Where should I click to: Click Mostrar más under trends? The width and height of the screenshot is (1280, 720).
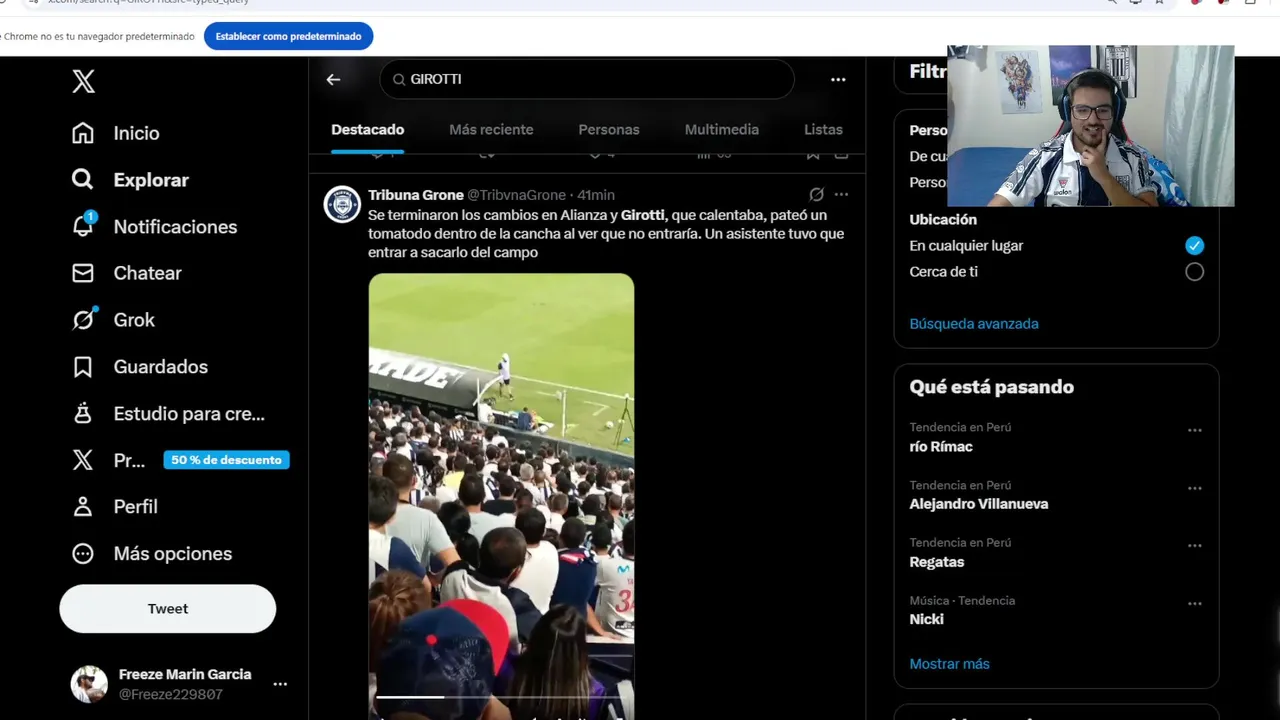pos(949,664)
